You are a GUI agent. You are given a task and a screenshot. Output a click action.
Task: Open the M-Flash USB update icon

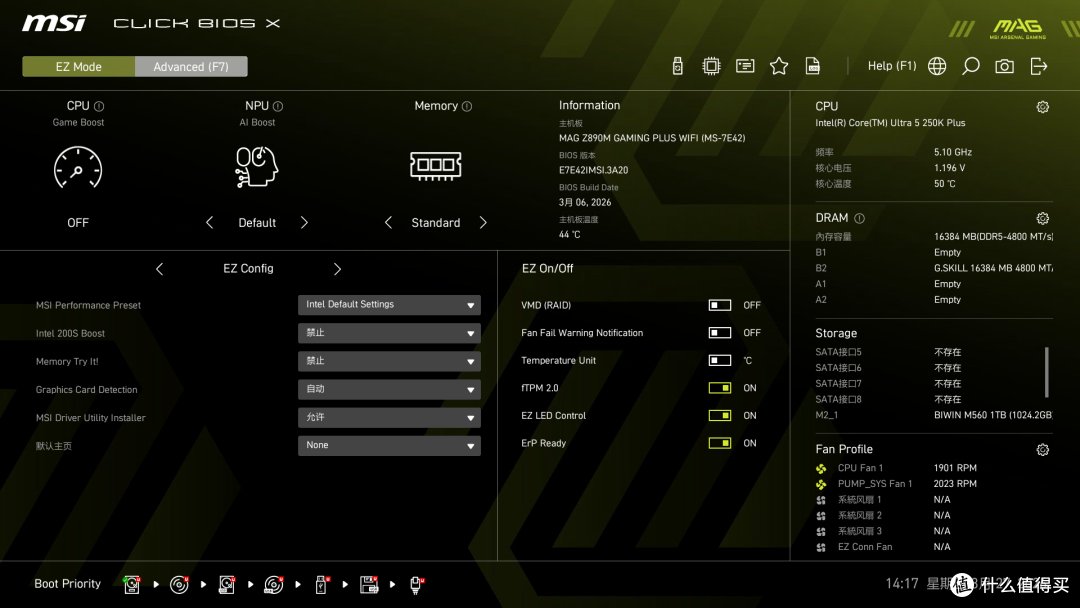coord(677,66)
